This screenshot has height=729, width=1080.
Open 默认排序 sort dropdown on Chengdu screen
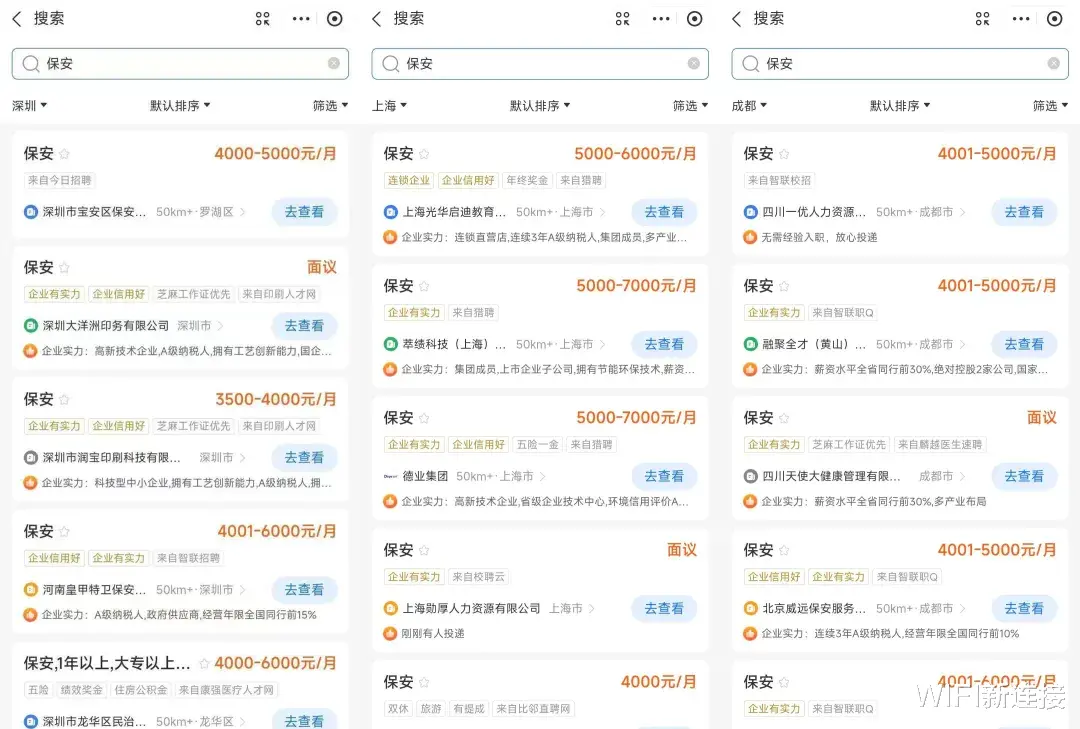pos(900,105)
